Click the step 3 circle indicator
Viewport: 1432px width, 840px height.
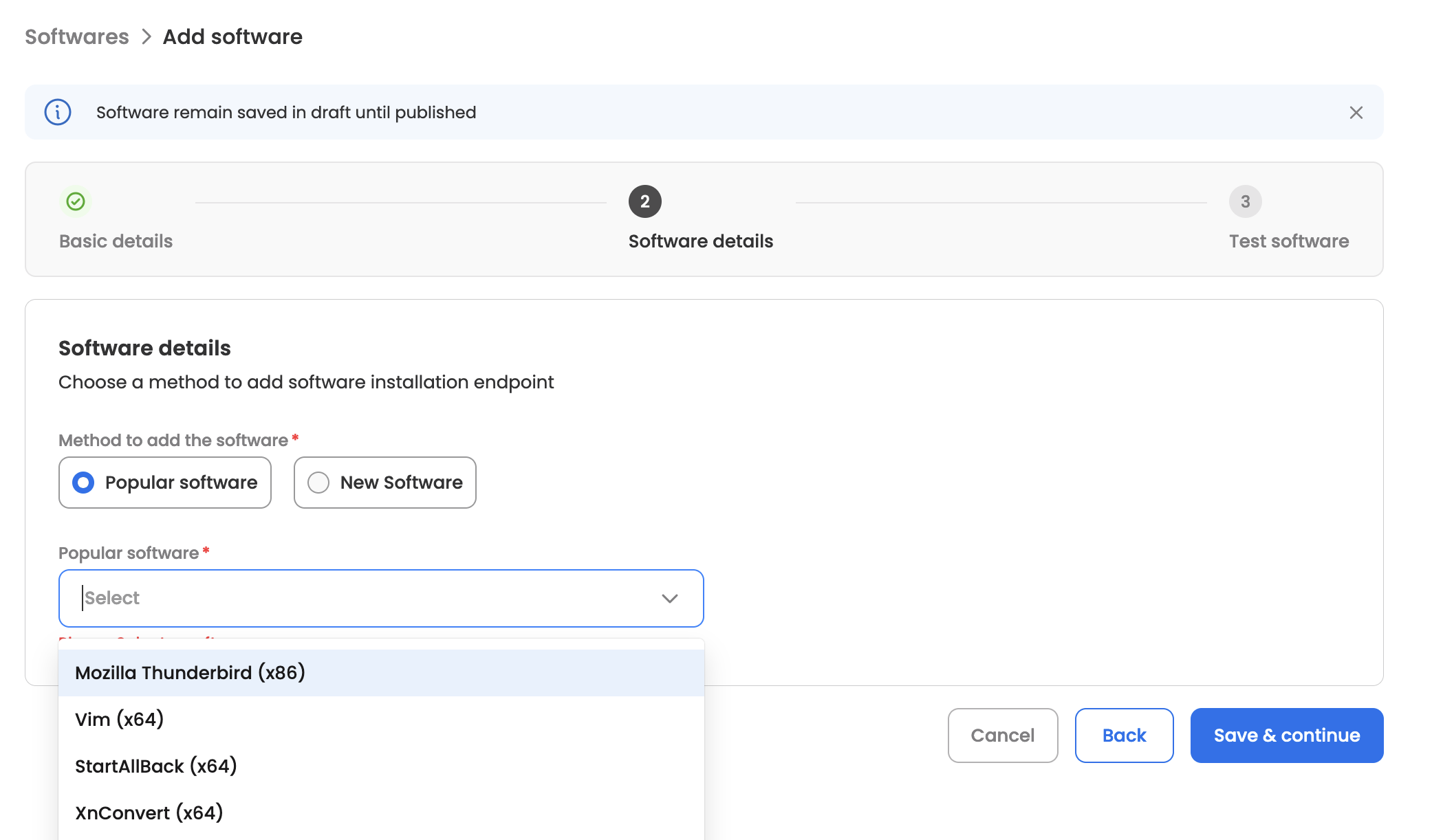pyautogui.click(x=1245, y=201)
